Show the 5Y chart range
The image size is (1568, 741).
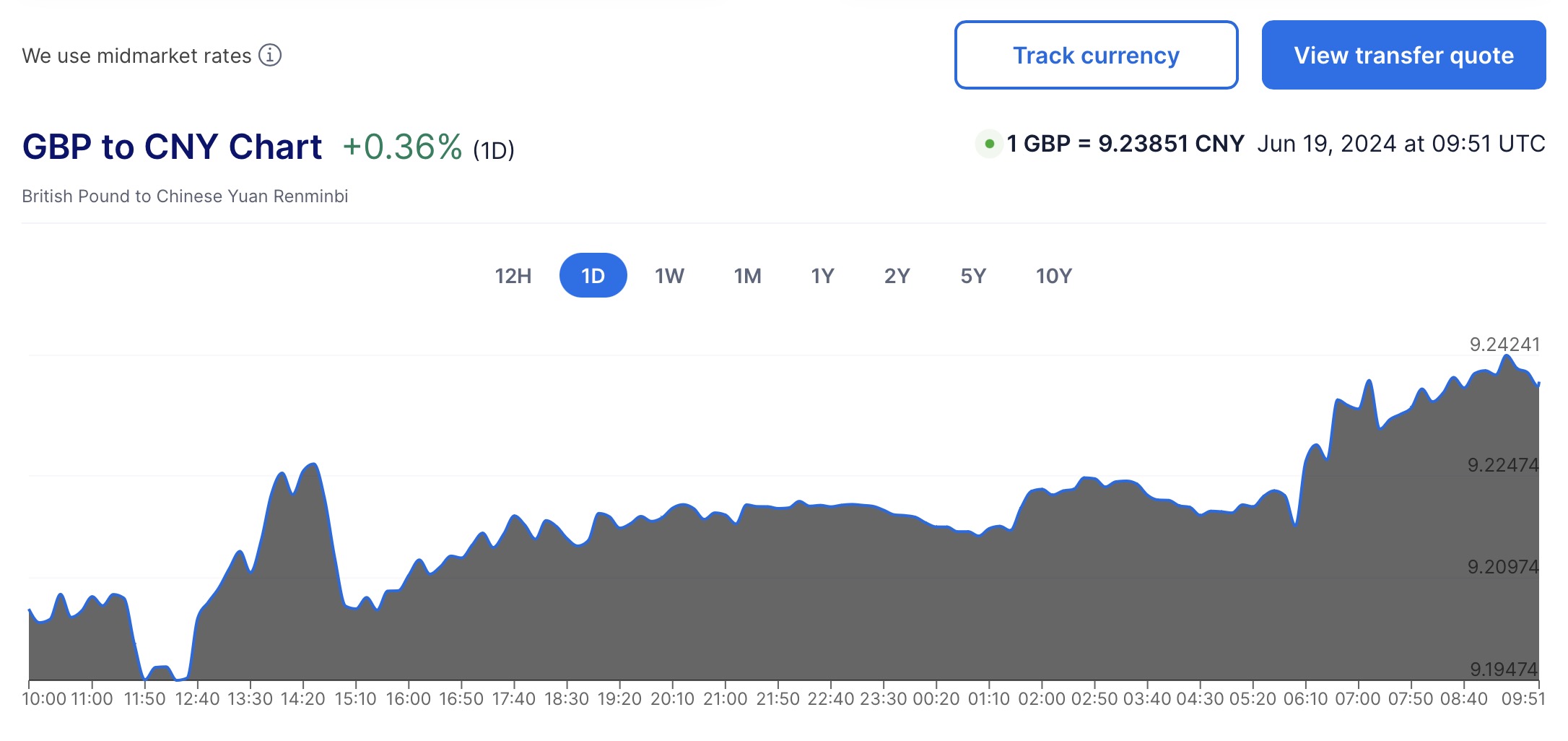point(972,276)
